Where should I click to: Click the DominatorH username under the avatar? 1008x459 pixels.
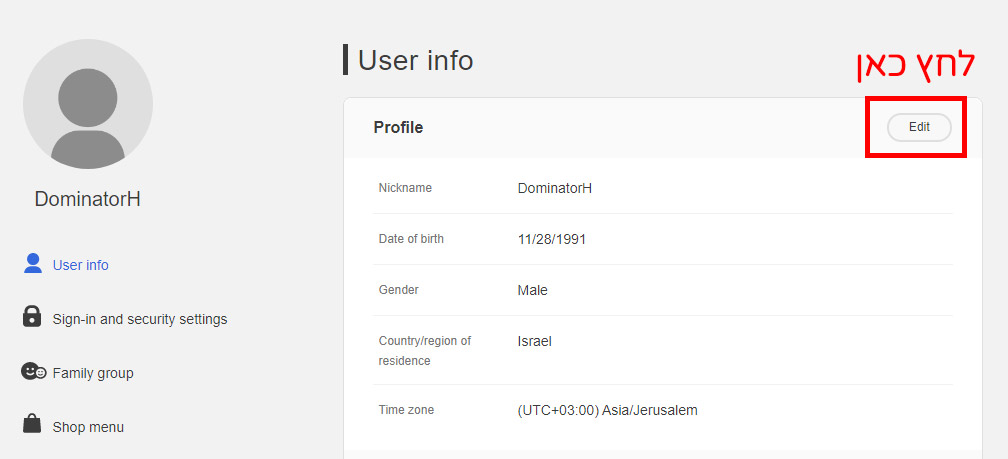(87, 199)
